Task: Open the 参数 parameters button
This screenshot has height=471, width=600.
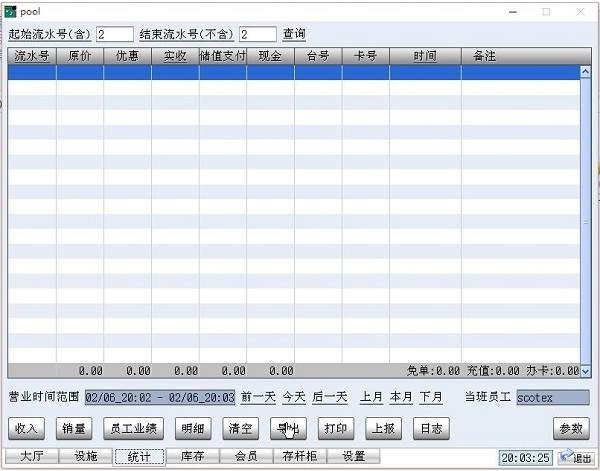Action: point(571,429)
